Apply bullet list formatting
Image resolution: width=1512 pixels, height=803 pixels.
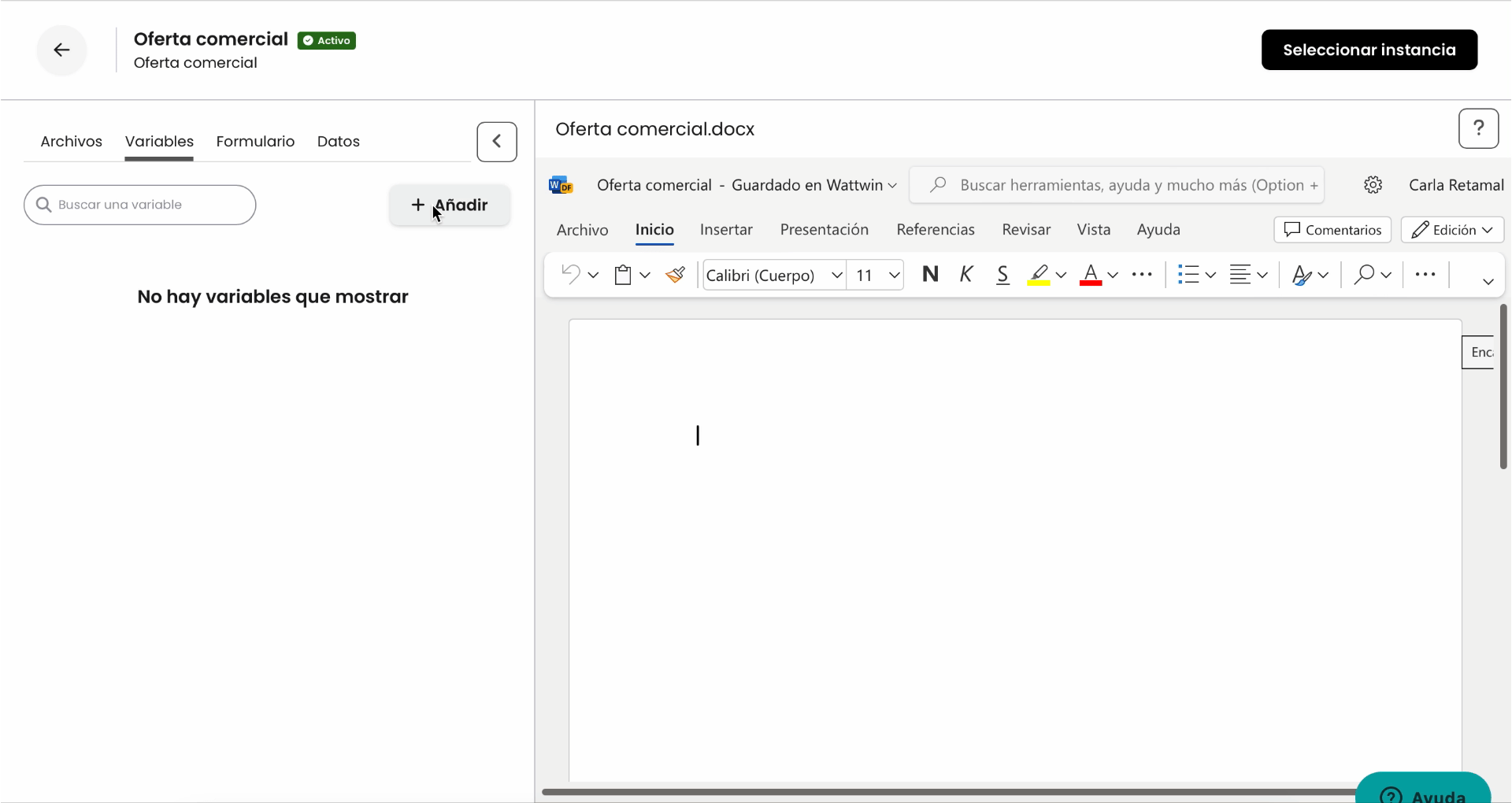tap(1188, 275)
